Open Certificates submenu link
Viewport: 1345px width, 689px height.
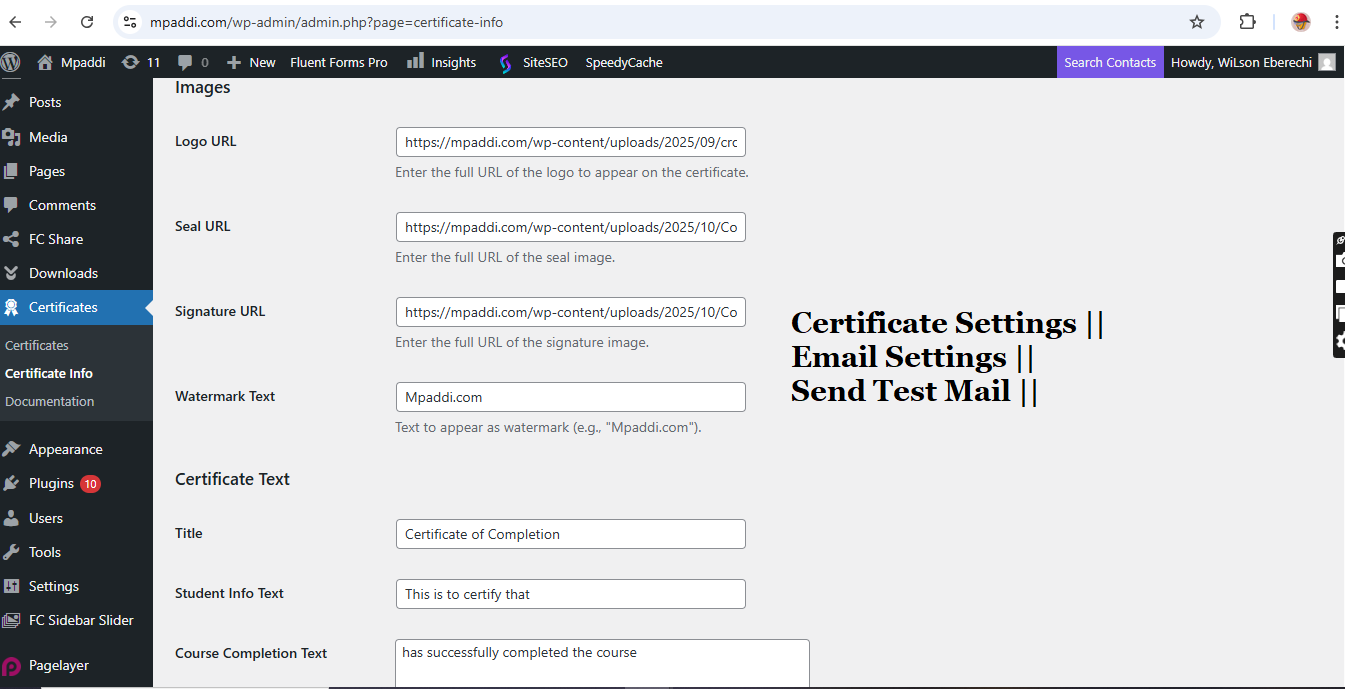37,345
